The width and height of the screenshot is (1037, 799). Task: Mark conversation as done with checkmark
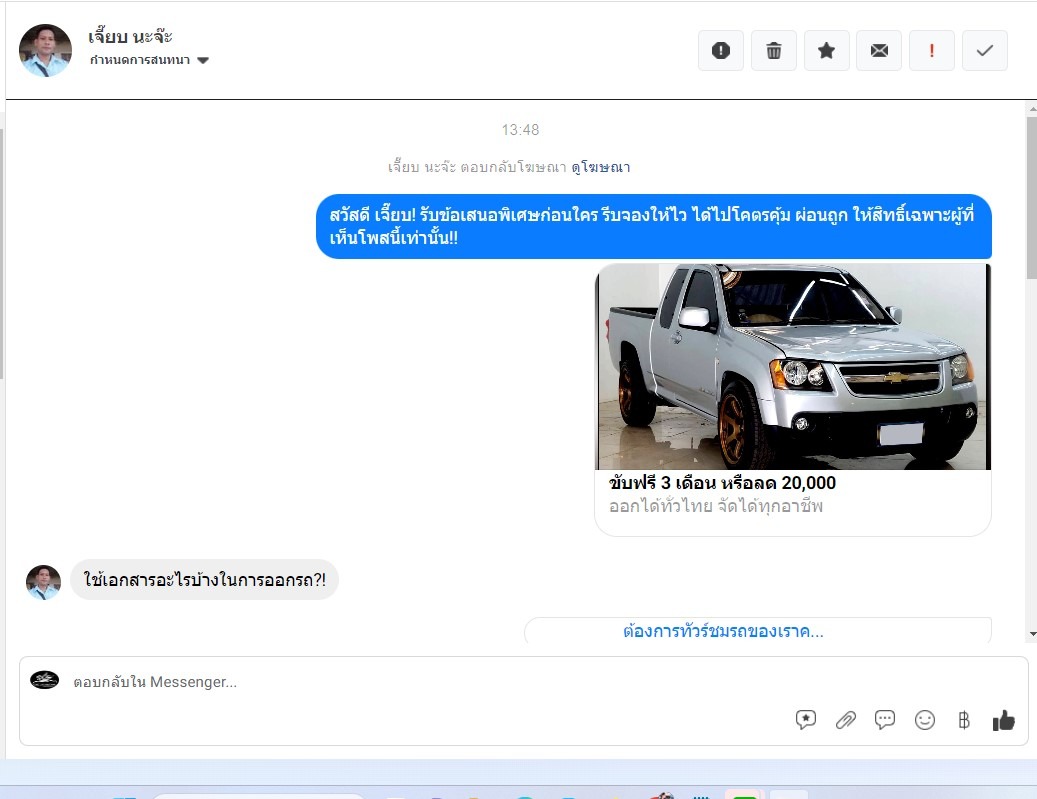point(984,51)
